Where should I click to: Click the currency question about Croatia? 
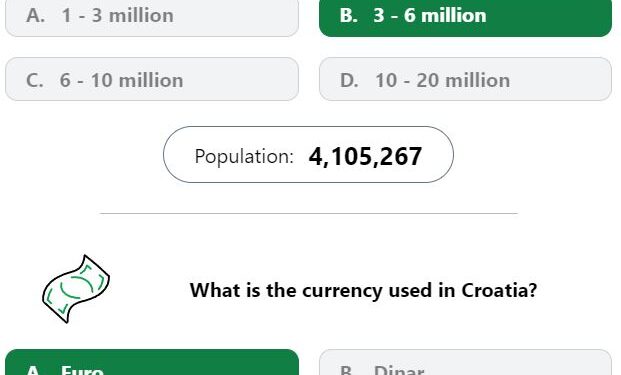click(x=363, y=290)
